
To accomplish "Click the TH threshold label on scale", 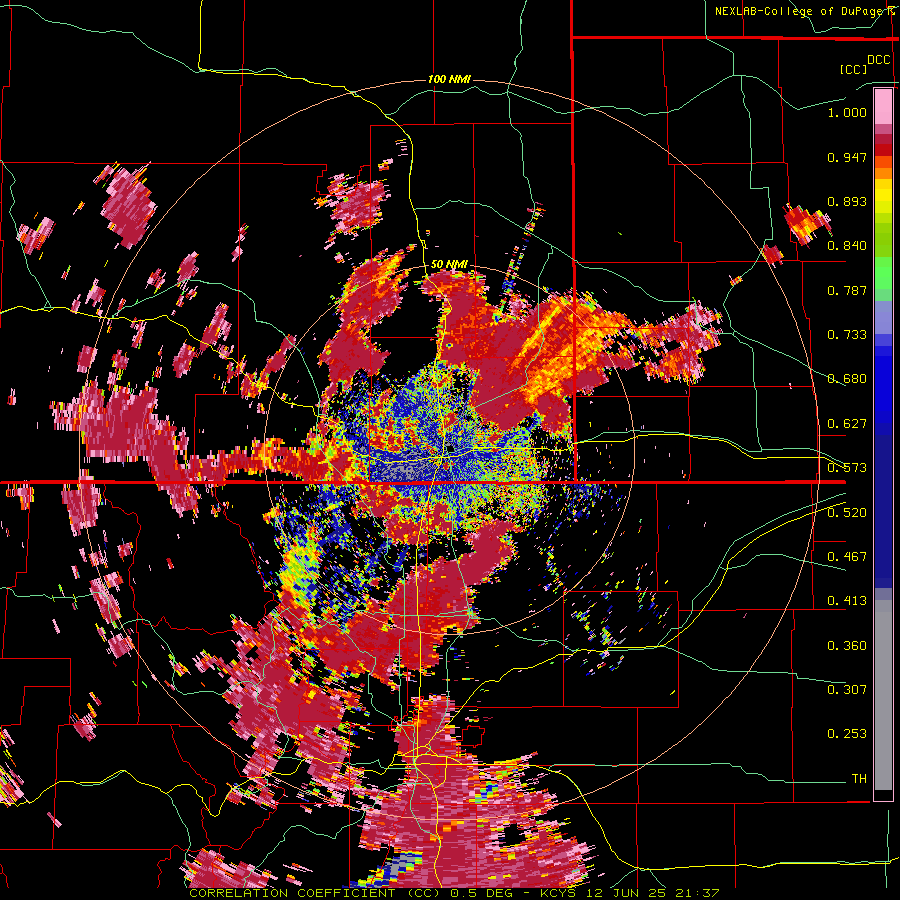I will click(x=859, y=779).
